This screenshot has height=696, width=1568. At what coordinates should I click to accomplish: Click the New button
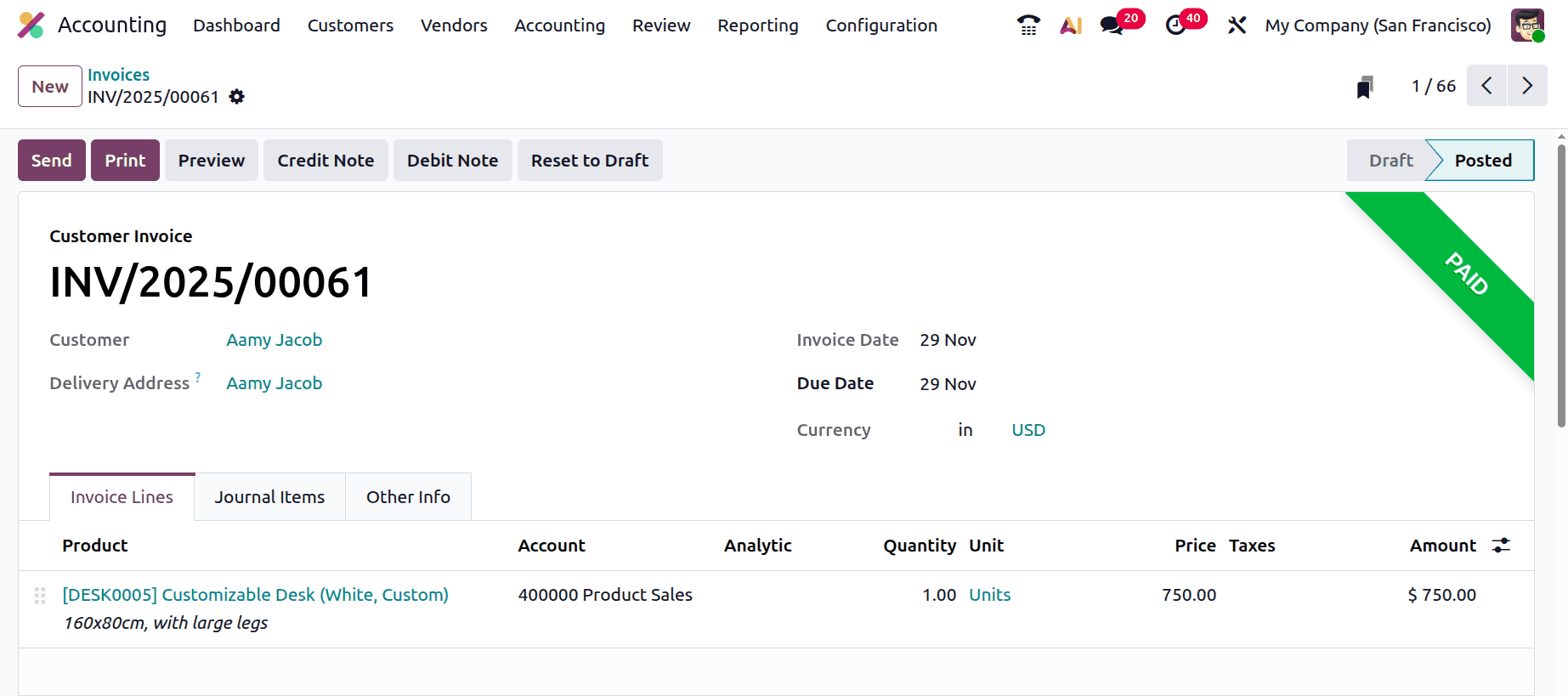[50, 87]
